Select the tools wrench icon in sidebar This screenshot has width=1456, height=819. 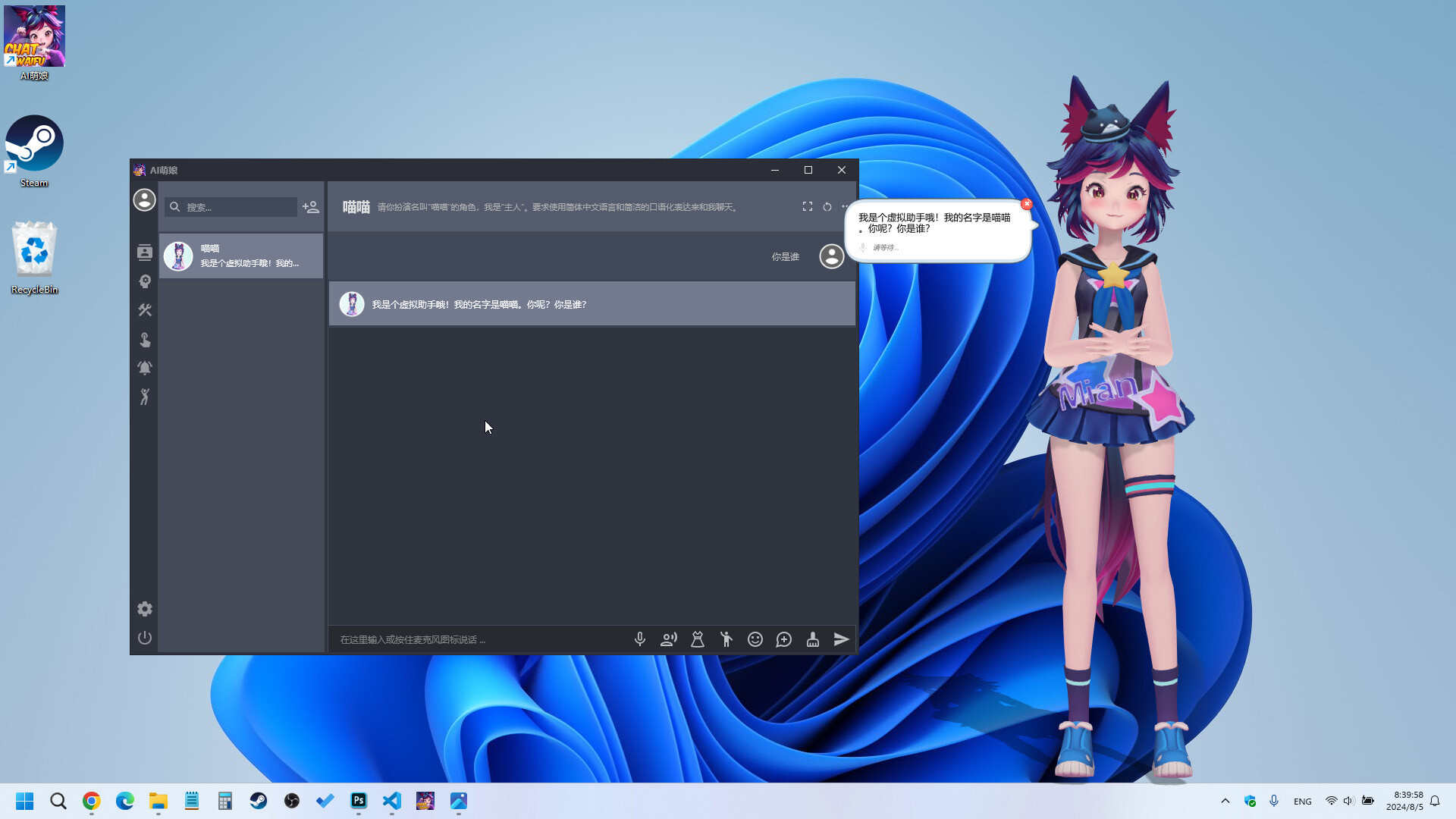pyautogui.click(x=144, y=309)
